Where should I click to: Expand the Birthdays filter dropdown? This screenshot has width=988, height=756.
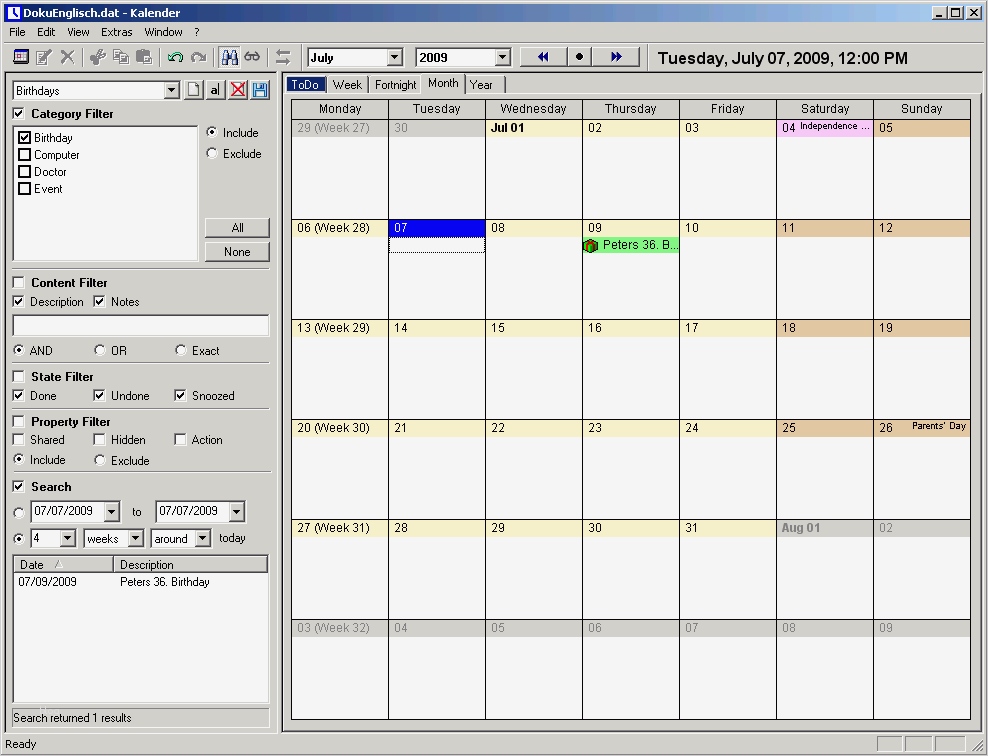click(x=171, y=91)
